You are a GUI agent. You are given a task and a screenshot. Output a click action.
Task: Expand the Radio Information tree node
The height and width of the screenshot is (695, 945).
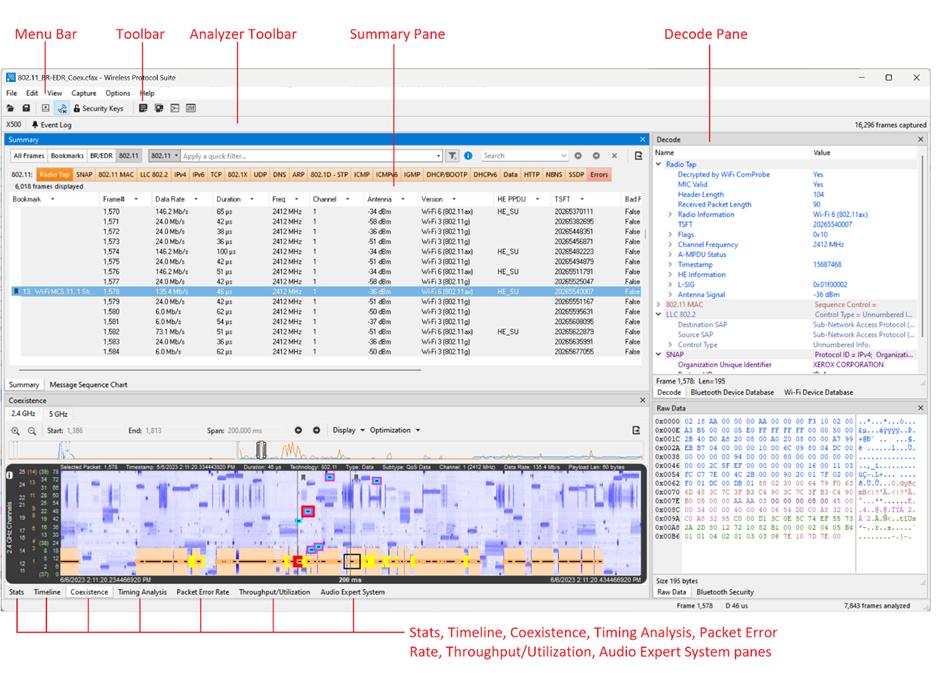tap(670, 215)
